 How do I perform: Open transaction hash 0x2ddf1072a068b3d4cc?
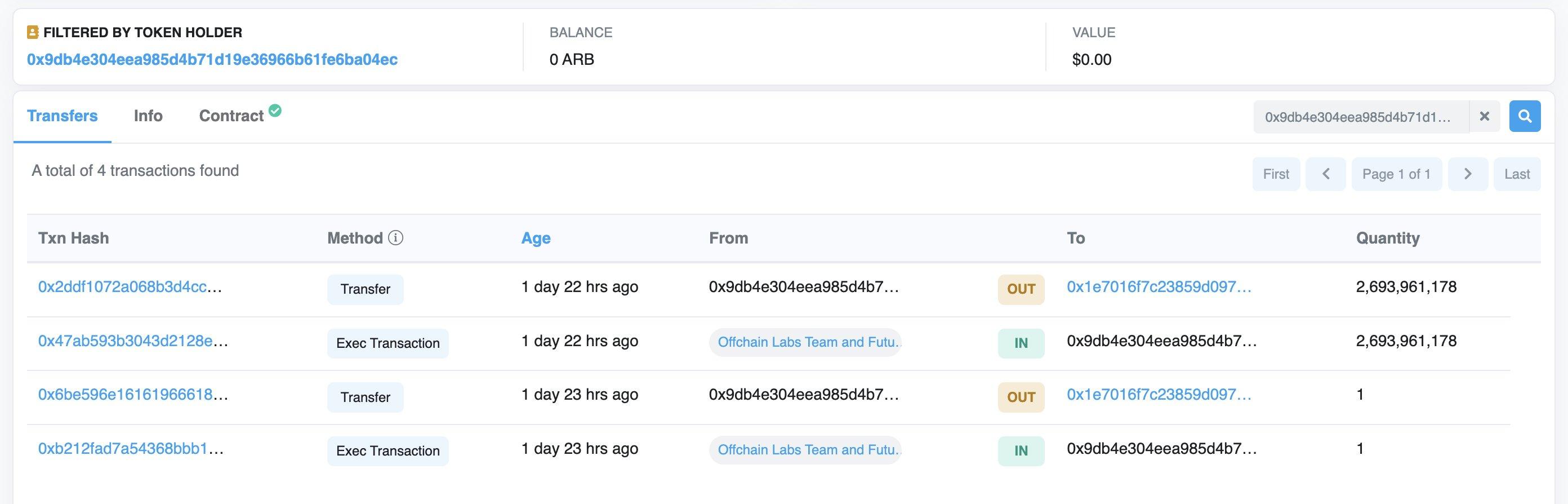[129, 287]
